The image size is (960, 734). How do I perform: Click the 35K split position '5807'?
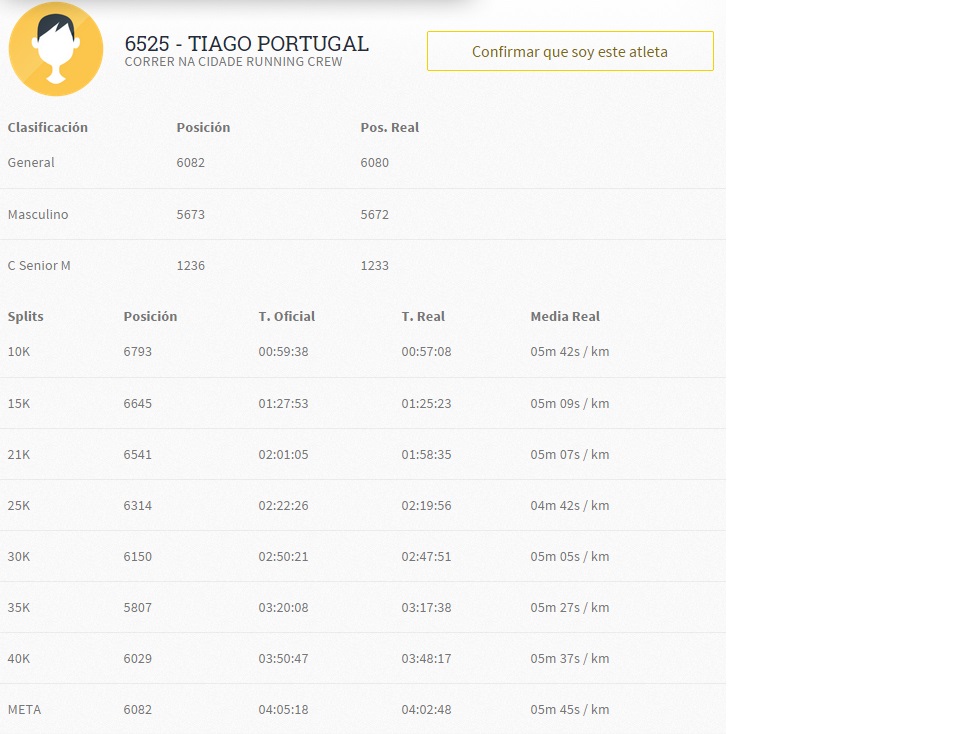coord(138,607)
